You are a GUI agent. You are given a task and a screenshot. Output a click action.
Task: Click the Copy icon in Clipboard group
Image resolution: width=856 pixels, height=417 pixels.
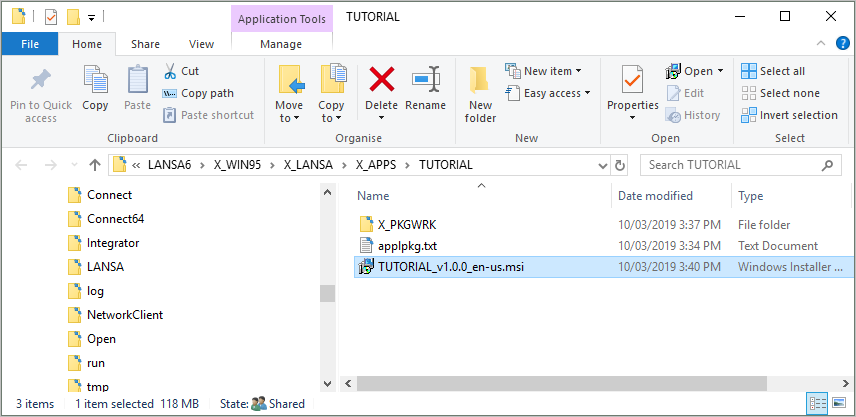[x=96, y=79]
